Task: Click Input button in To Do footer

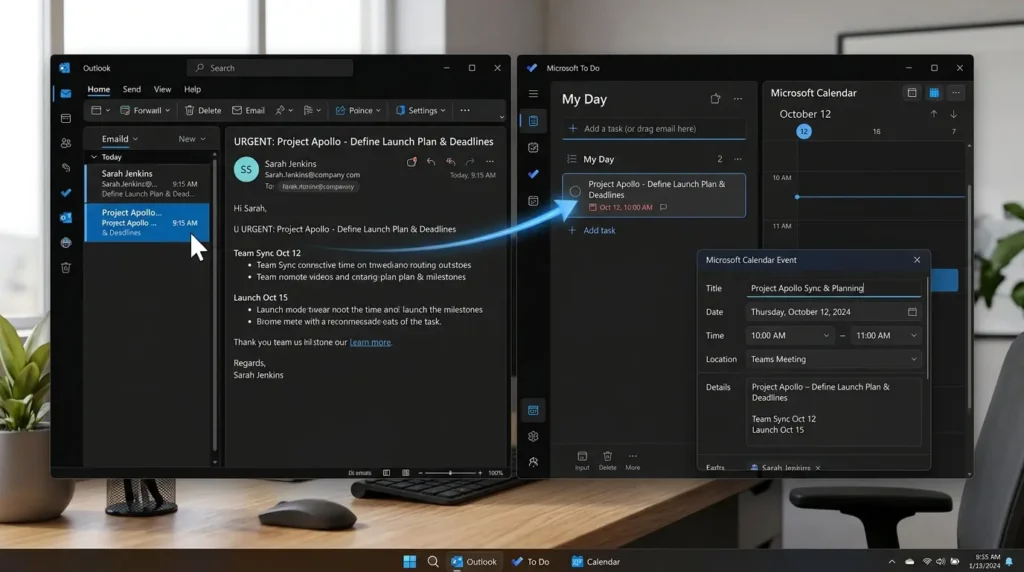Action: click(x=582, y=460)
